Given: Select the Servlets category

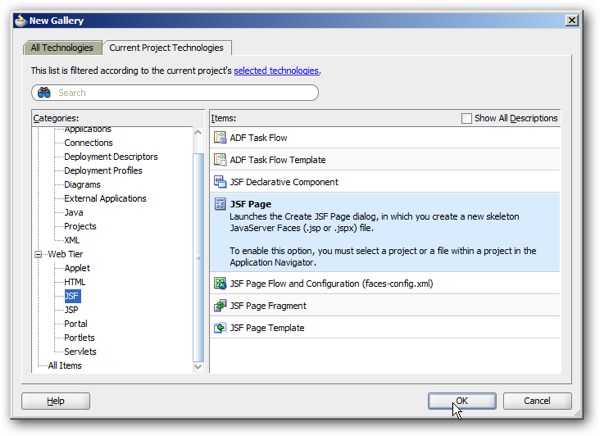Looking at the screenshot, I should [x=80, y=351].
